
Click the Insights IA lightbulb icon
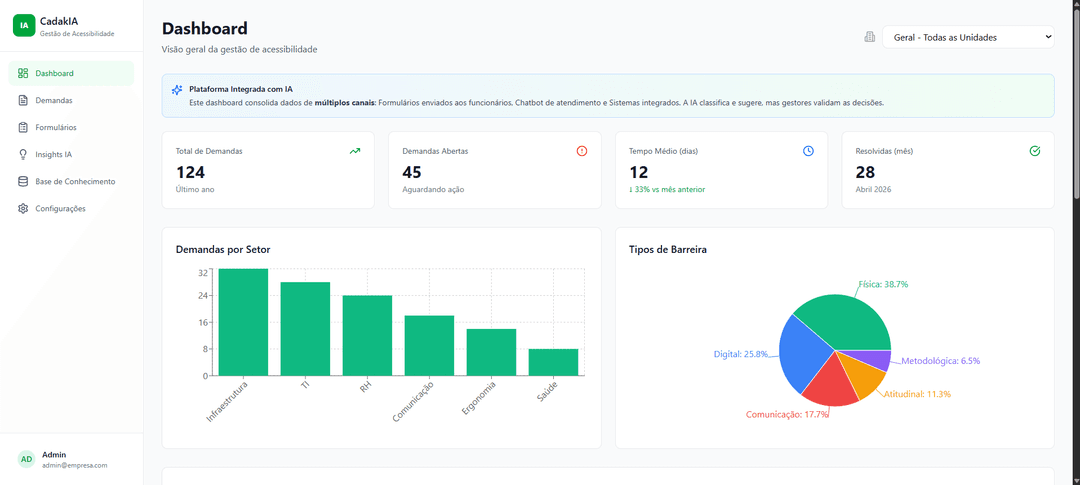point(23,154)
